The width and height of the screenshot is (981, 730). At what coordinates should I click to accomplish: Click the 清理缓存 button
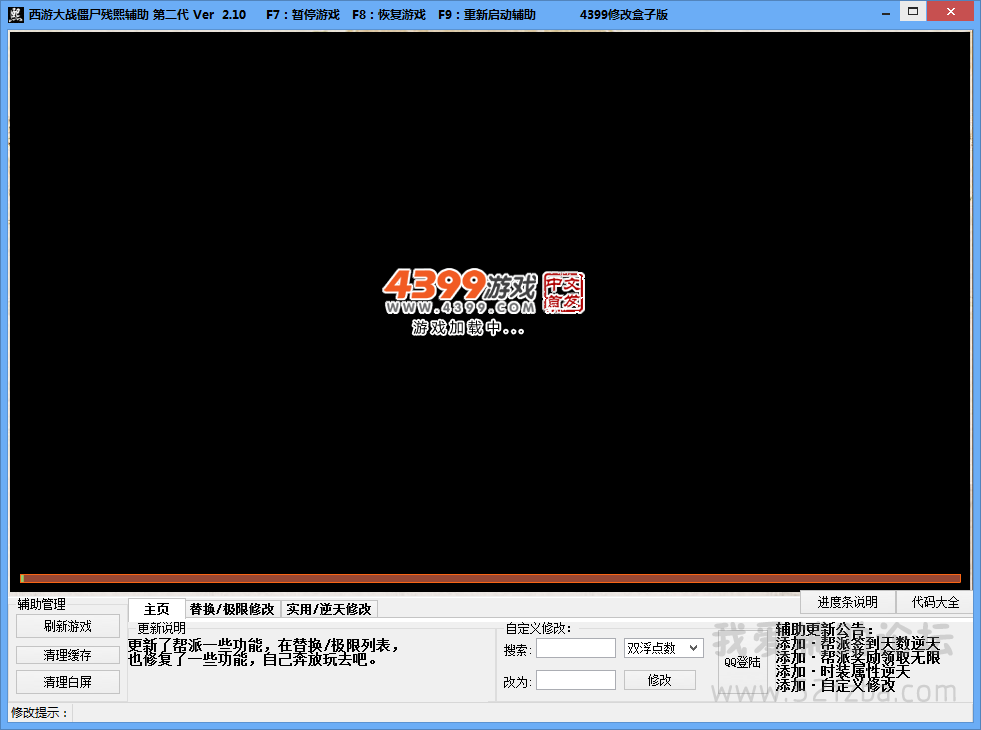click(68, 655)
